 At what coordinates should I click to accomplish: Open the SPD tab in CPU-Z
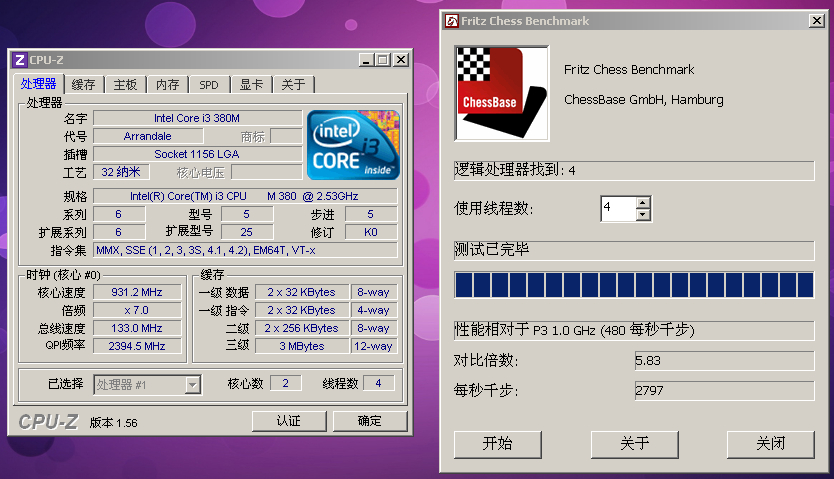(209, 85)
